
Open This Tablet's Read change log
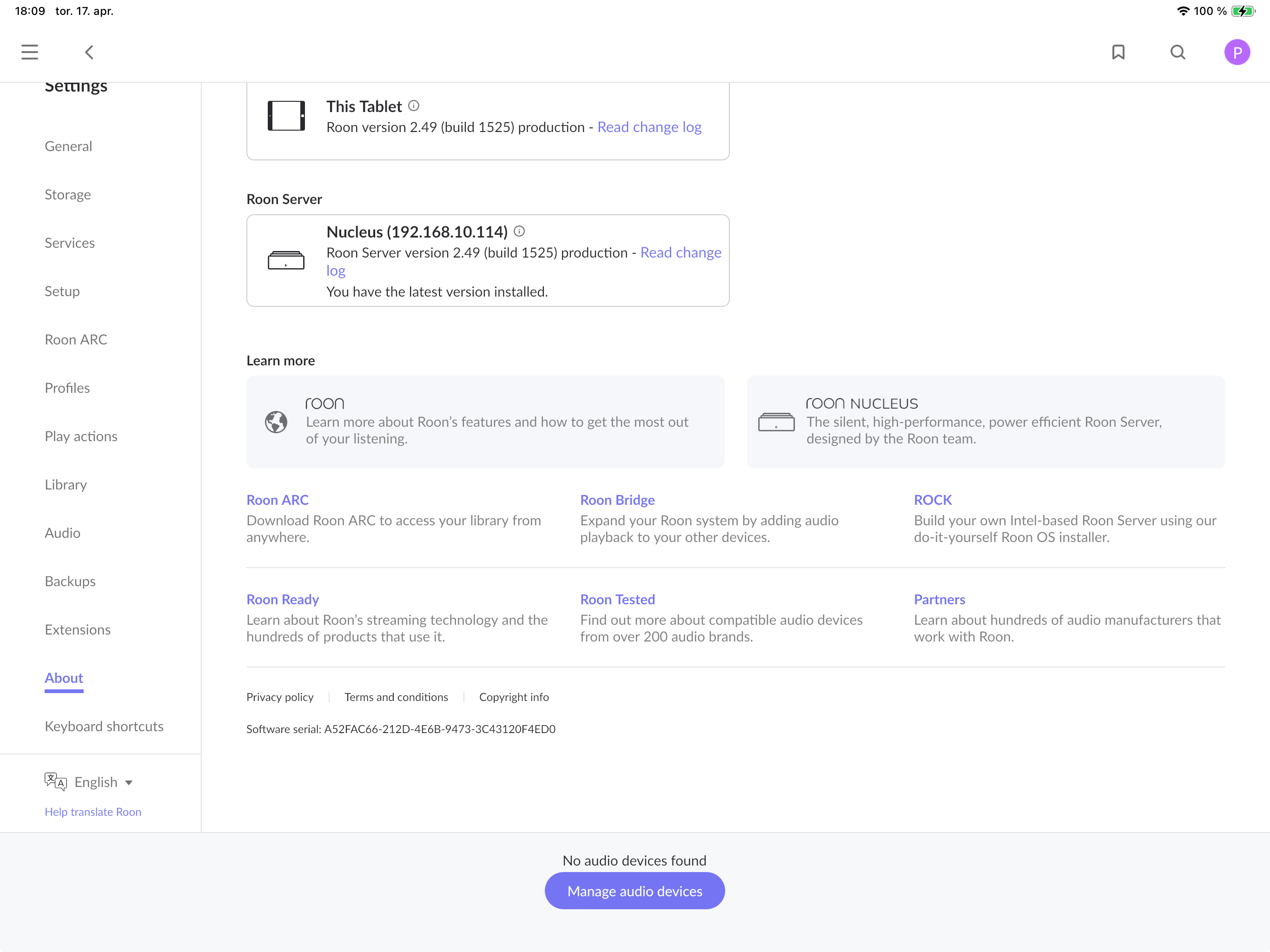tap(649, 127)
